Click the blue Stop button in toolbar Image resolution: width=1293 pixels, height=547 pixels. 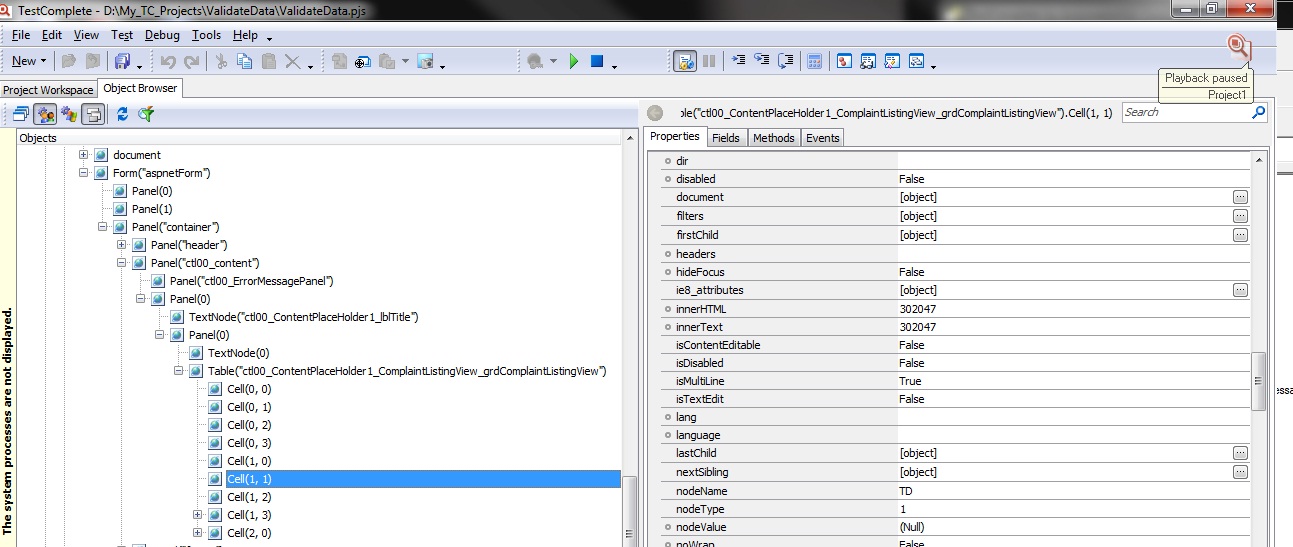coord(597,62)
